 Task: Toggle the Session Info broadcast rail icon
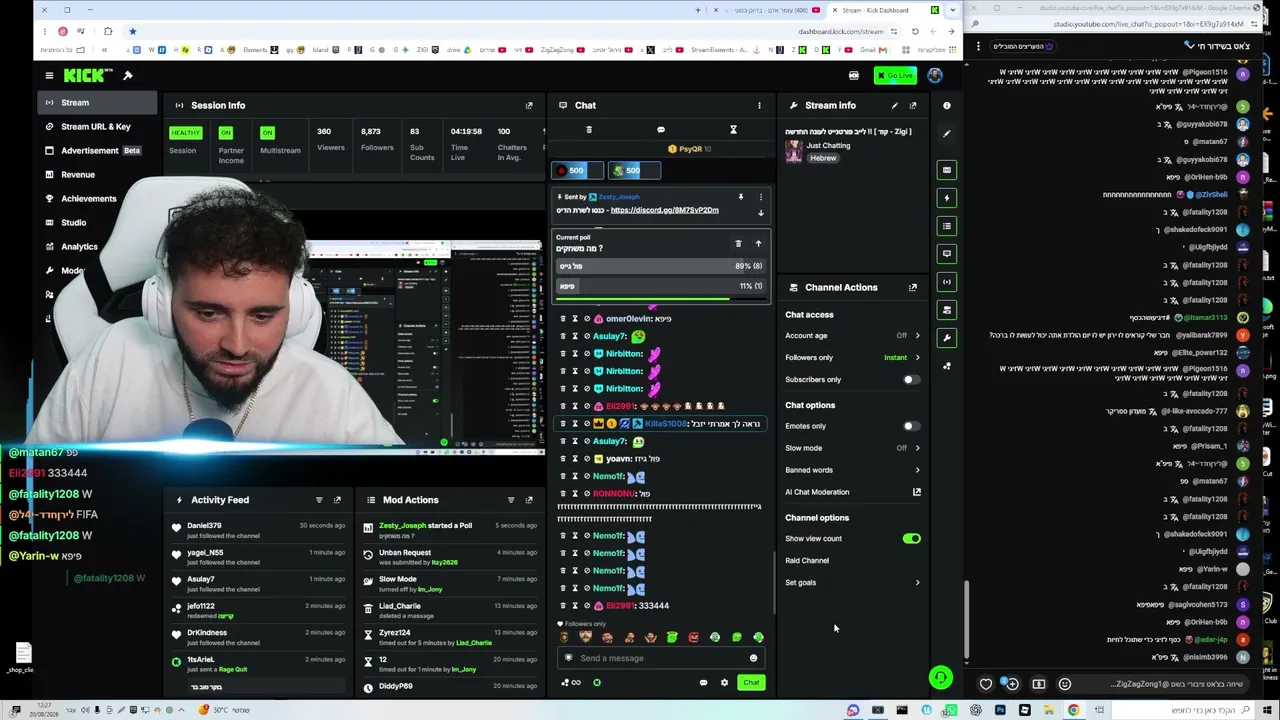947,282
